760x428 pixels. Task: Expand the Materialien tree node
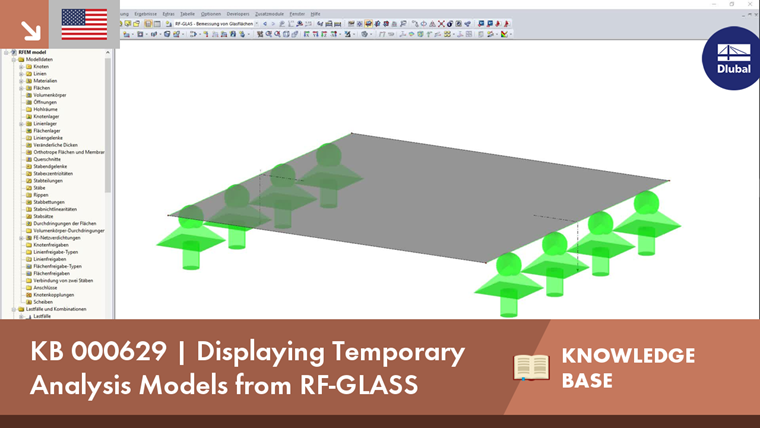[x=21, y=81]
